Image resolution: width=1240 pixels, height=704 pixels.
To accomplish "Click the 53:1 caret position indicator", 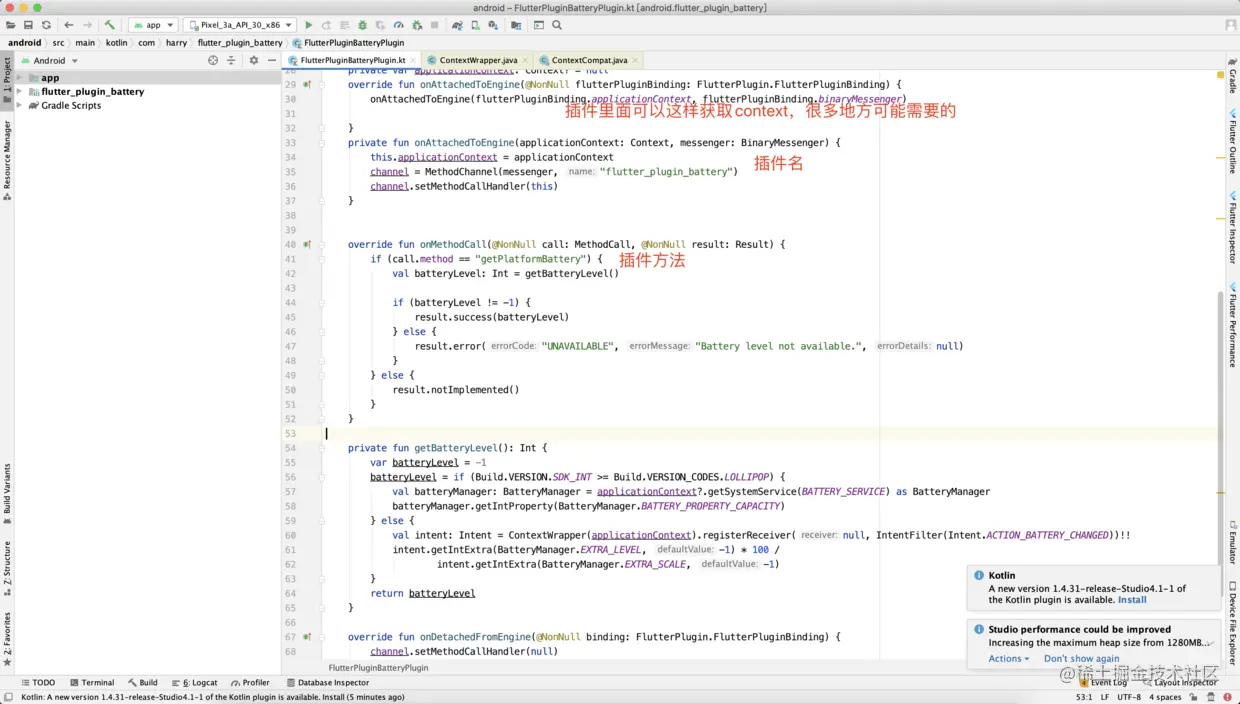I will tap(1084, 697).
